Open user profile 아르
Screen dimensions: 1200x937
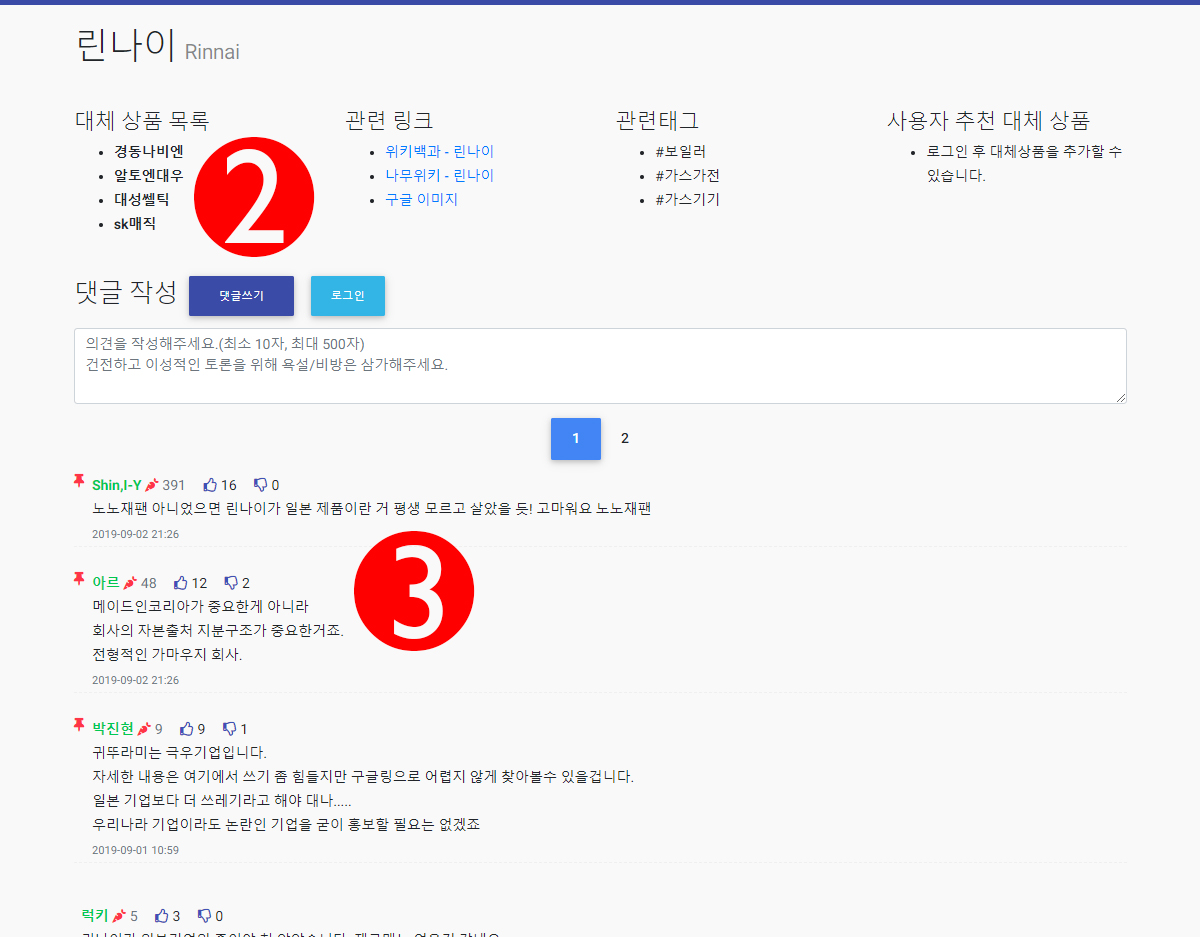[x=105, y=583]
